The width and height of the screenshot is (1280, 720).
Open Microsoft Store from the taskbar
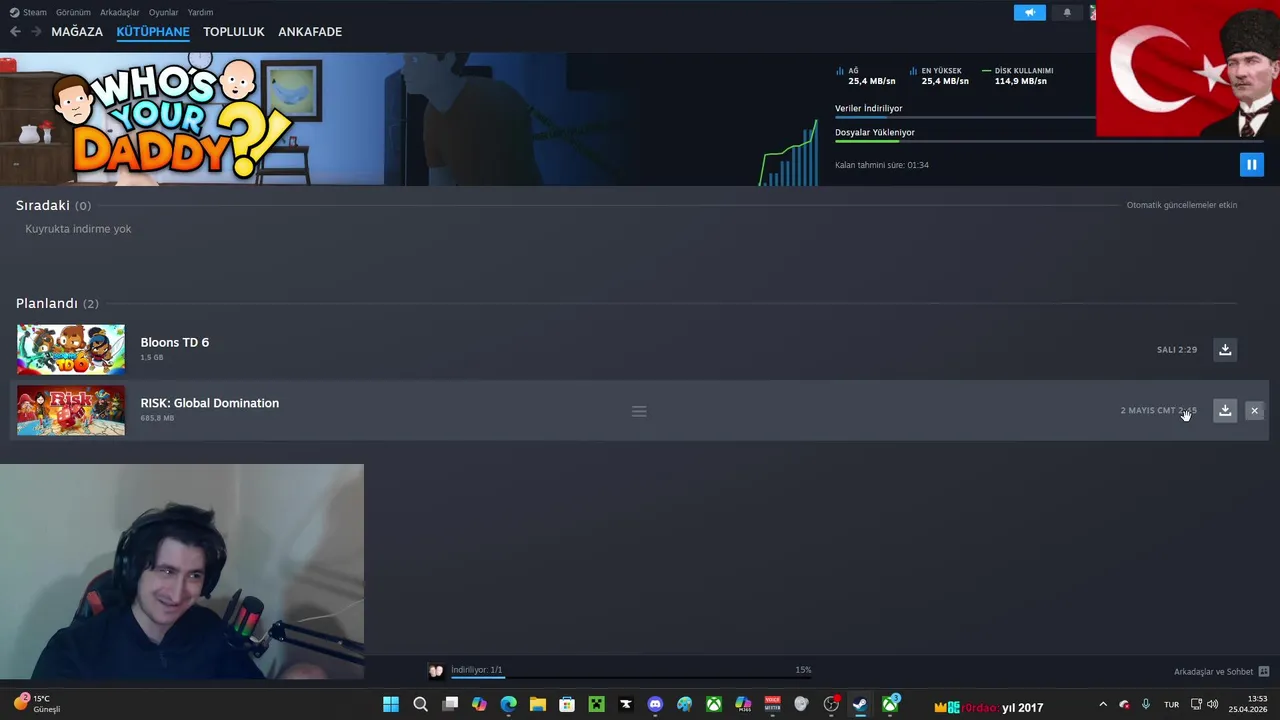tap(567, 704)
